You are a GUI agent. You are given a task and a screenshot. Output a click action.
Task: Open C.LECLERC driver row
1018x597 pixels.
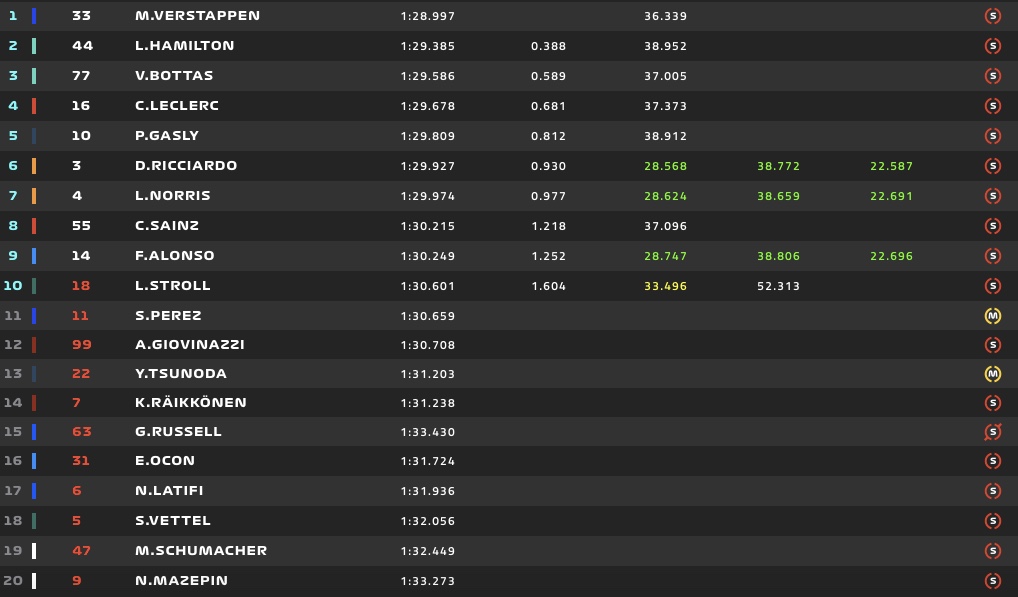point(176,106)
